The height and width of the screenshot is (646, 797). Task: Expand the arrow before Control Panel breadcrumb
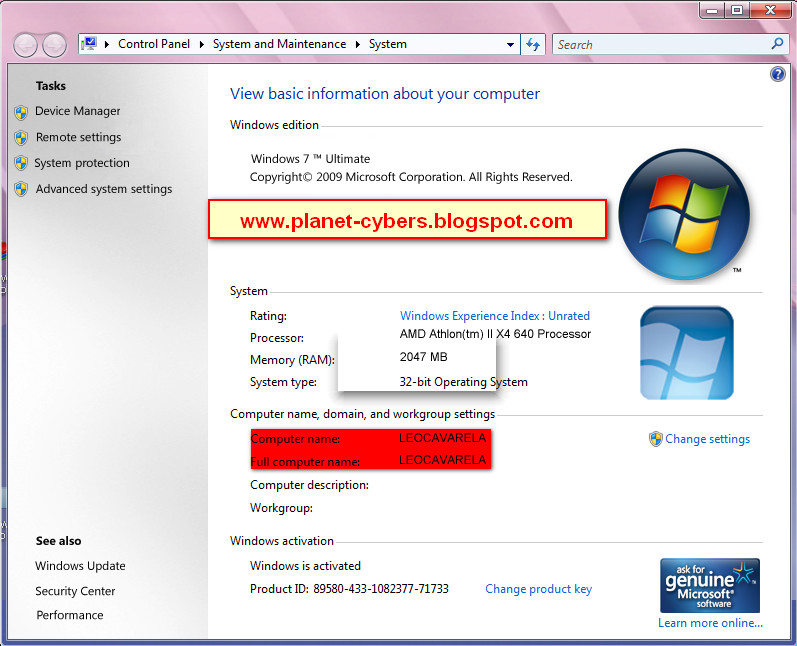pyautogui.click(x=107, y=44)
